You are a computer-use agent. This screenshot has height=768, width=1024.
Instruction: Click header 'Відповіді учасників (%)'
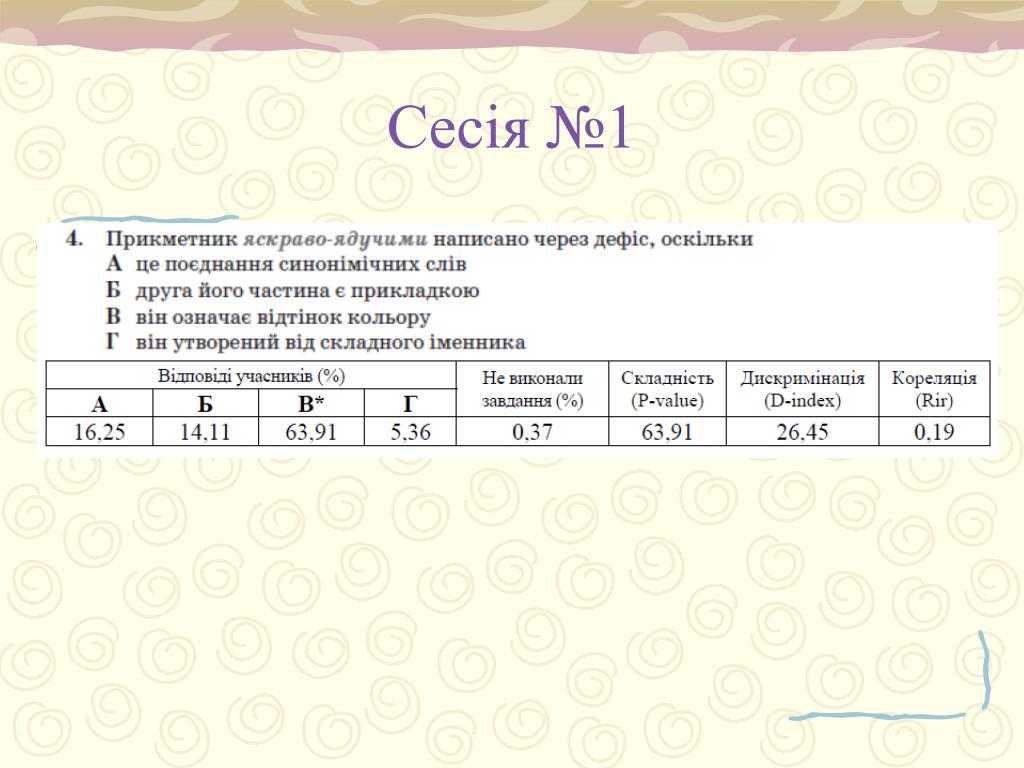click(x=251, y=376)
